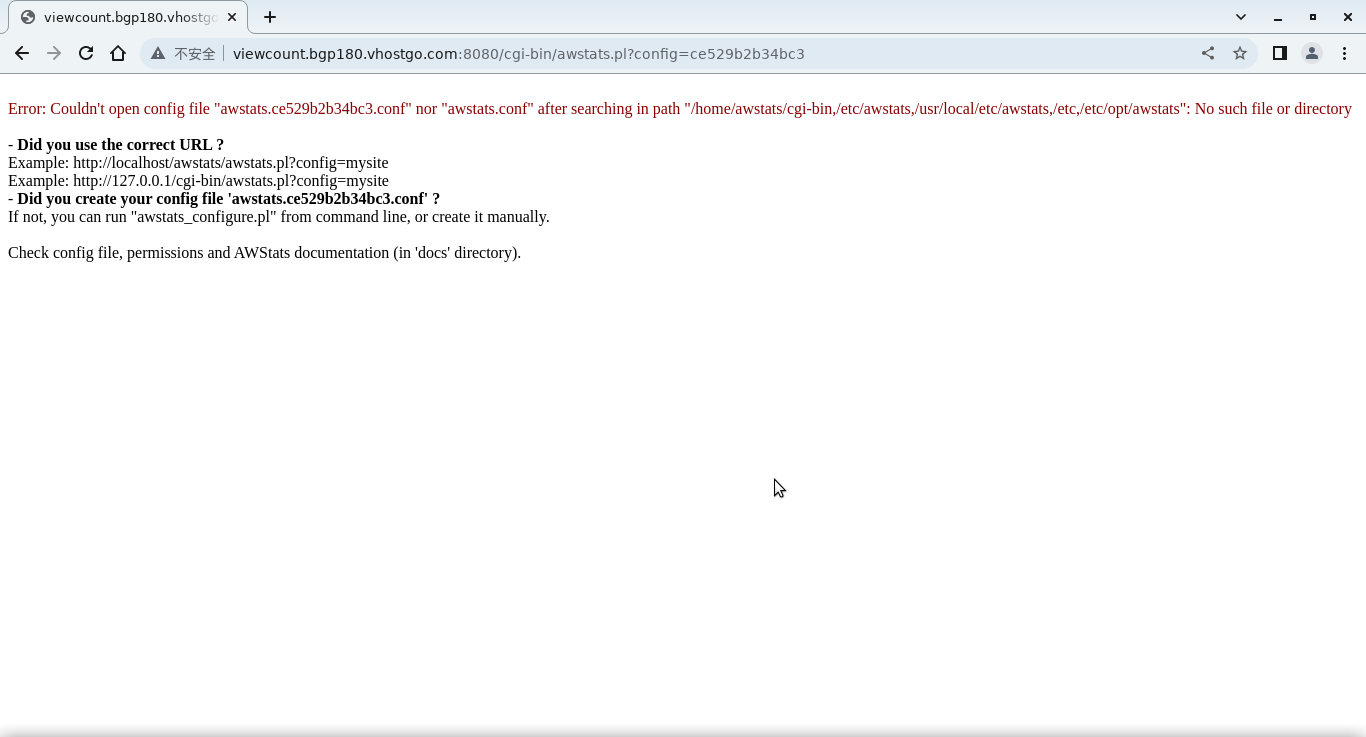
Task: Expand the tab search chevron
Action: 1241,17
